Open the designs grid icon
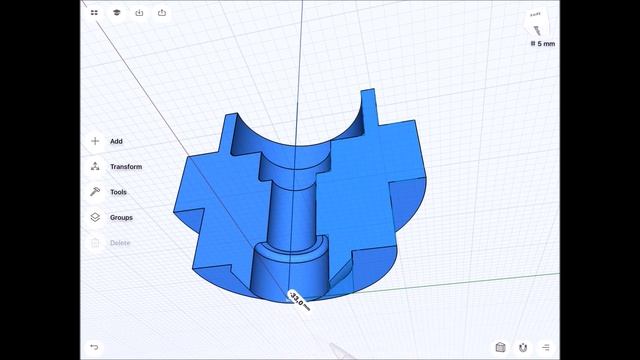This screenshot has width=640, height=360. (94, 13)
